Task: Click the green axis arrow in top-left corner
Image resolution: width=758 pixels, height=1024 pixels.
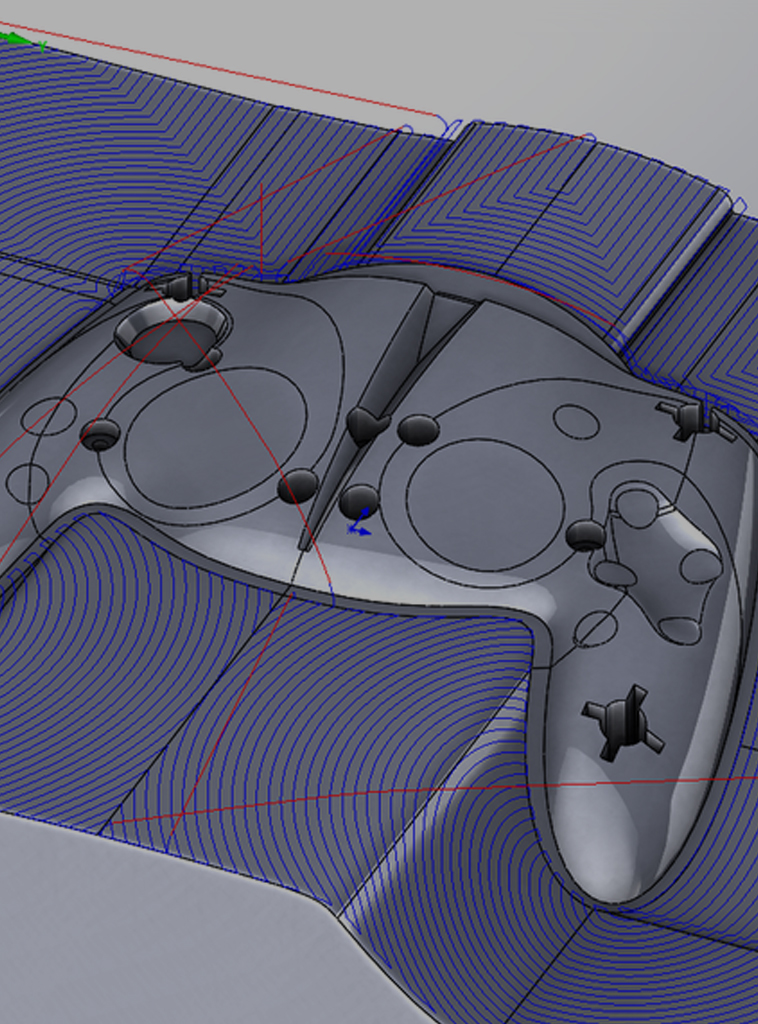Action: click(14, 39)
